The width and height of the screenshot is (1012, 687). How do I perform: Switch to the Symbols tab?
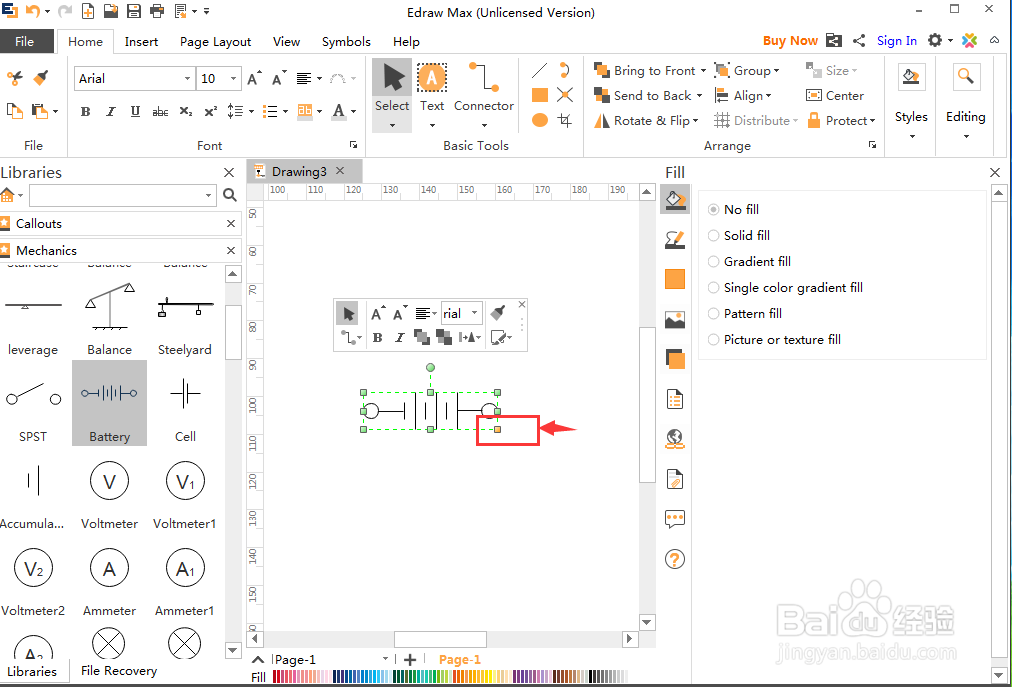[347, 41]
